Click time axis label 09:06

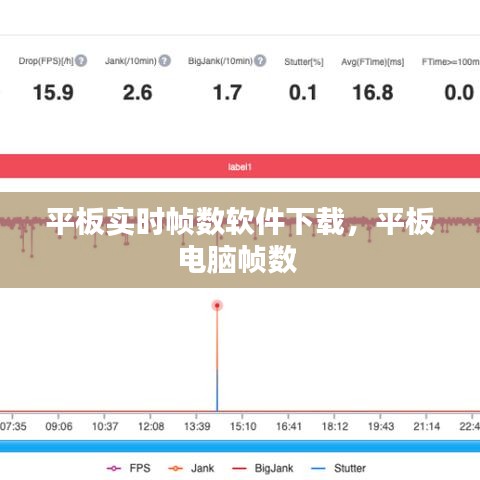[59, 426]
